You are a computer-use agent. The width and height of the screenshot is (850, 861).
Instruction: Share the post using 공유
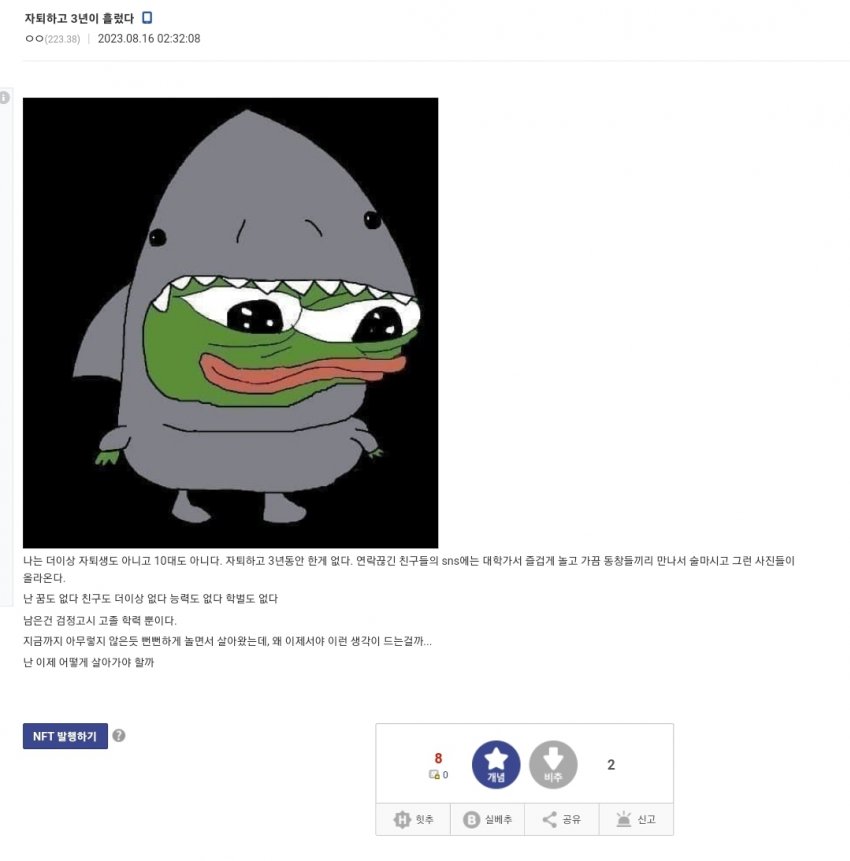point(562,819)
